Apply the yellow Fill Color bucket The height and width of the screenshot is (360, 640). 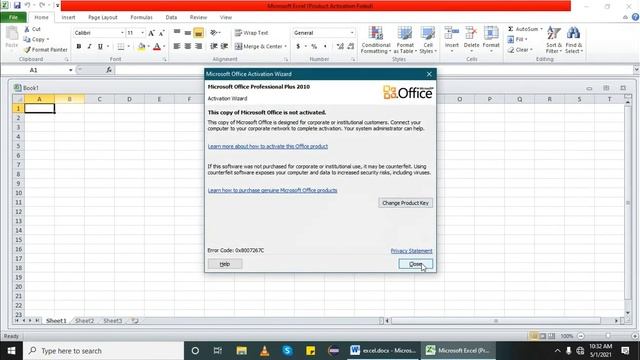tap(141, 47)
